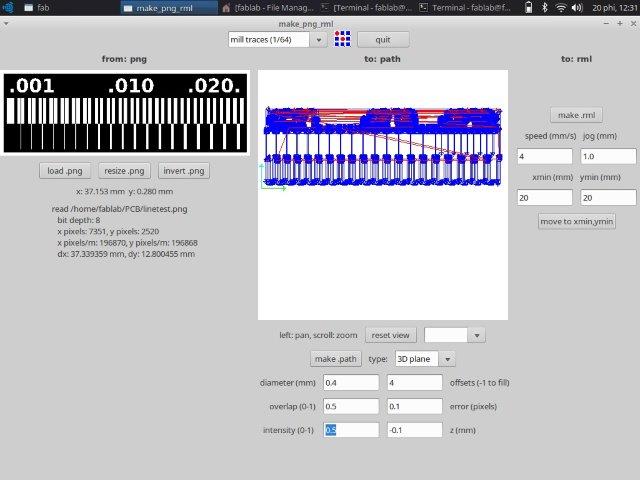The height and width of the screenshot is (480, 640).
Task: Focus the diameter (mm) field
Action: [x=351, y=382]
